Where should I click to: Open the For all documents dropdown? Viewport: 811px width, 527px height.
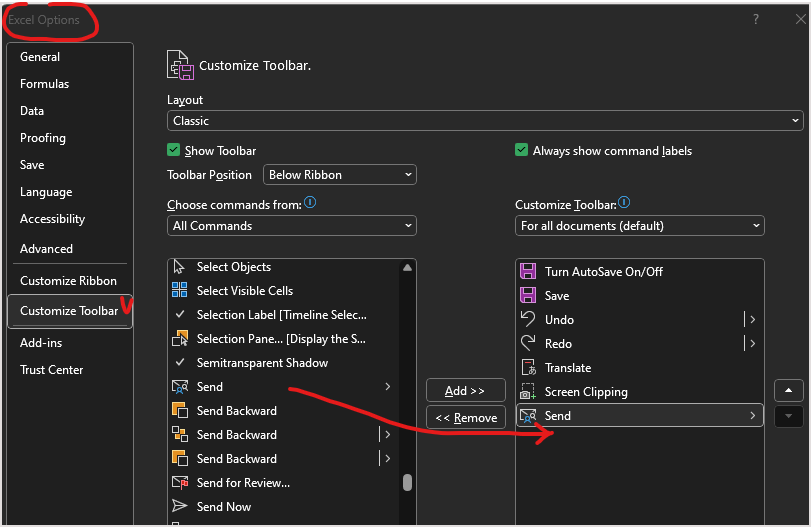639,225
